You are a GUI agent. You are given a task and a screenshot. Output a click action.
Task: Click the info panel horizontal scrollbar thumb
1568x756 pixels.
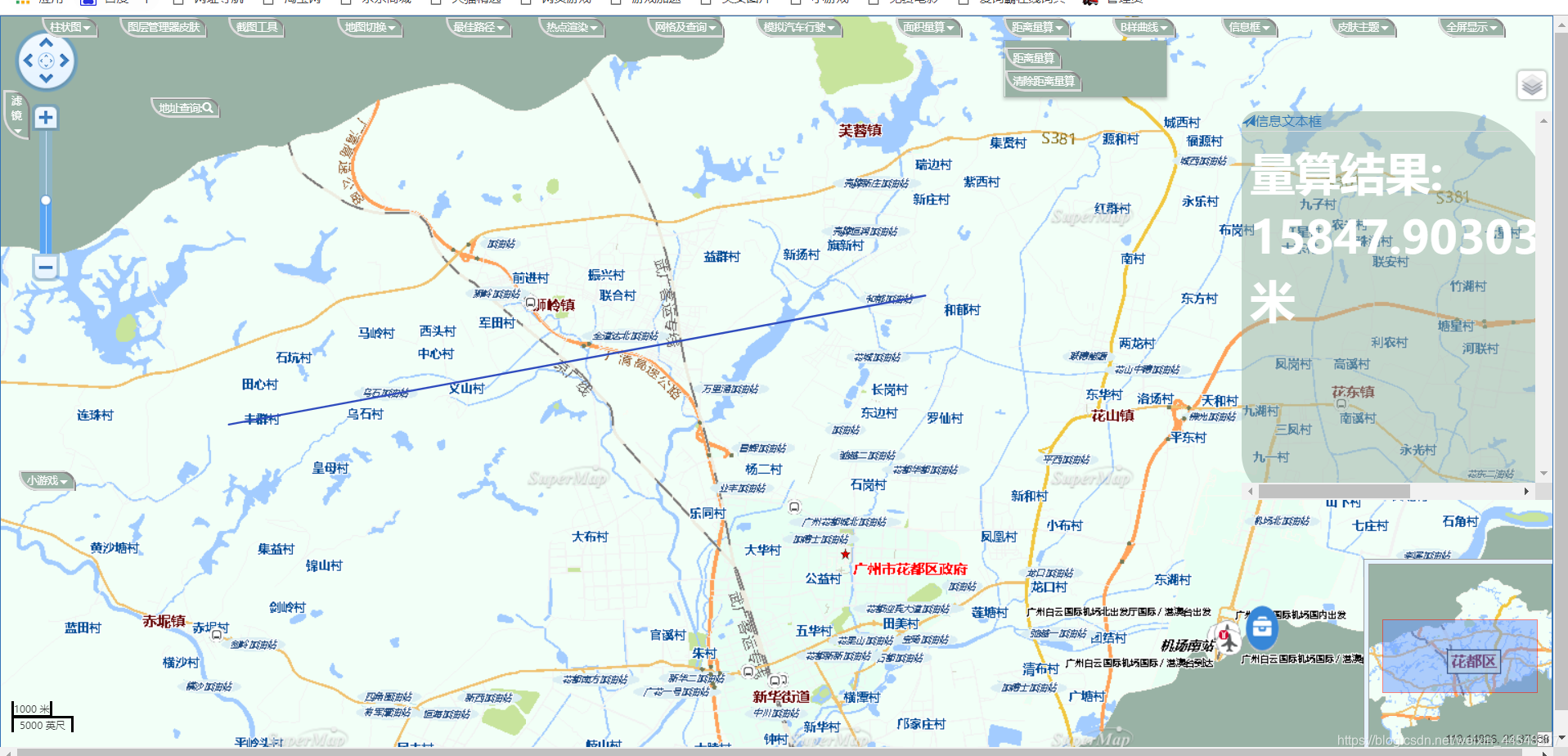pos(1334,491)
